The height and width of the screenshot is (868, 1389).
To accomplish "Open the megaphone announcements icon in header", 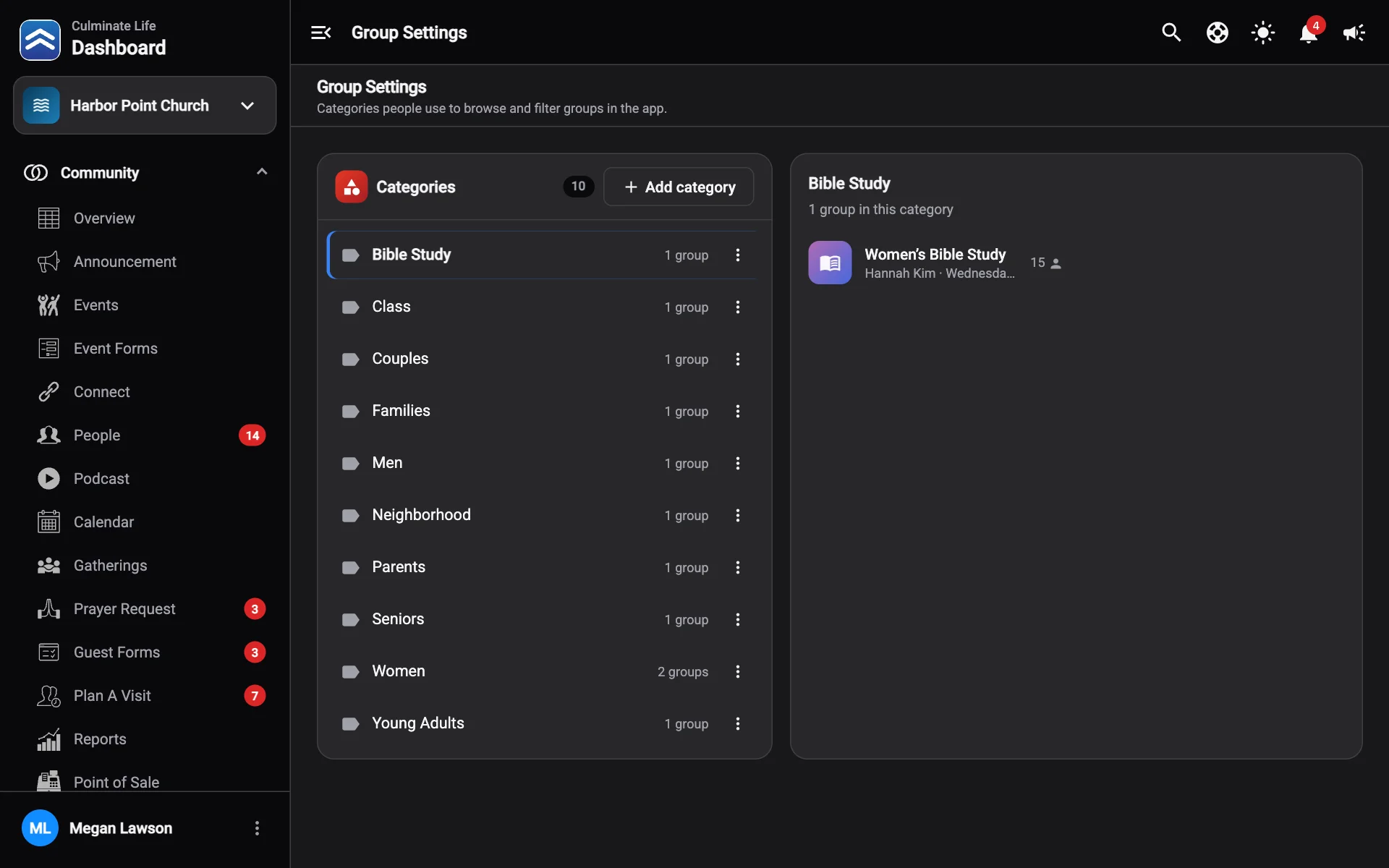I will point(1354,33).
